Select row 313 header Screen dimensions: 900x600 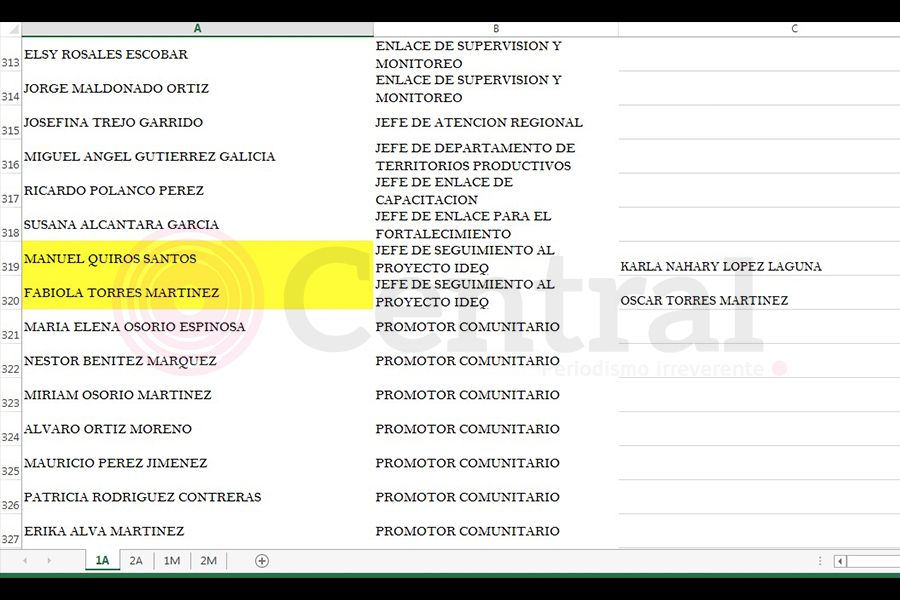coord(10,54)
